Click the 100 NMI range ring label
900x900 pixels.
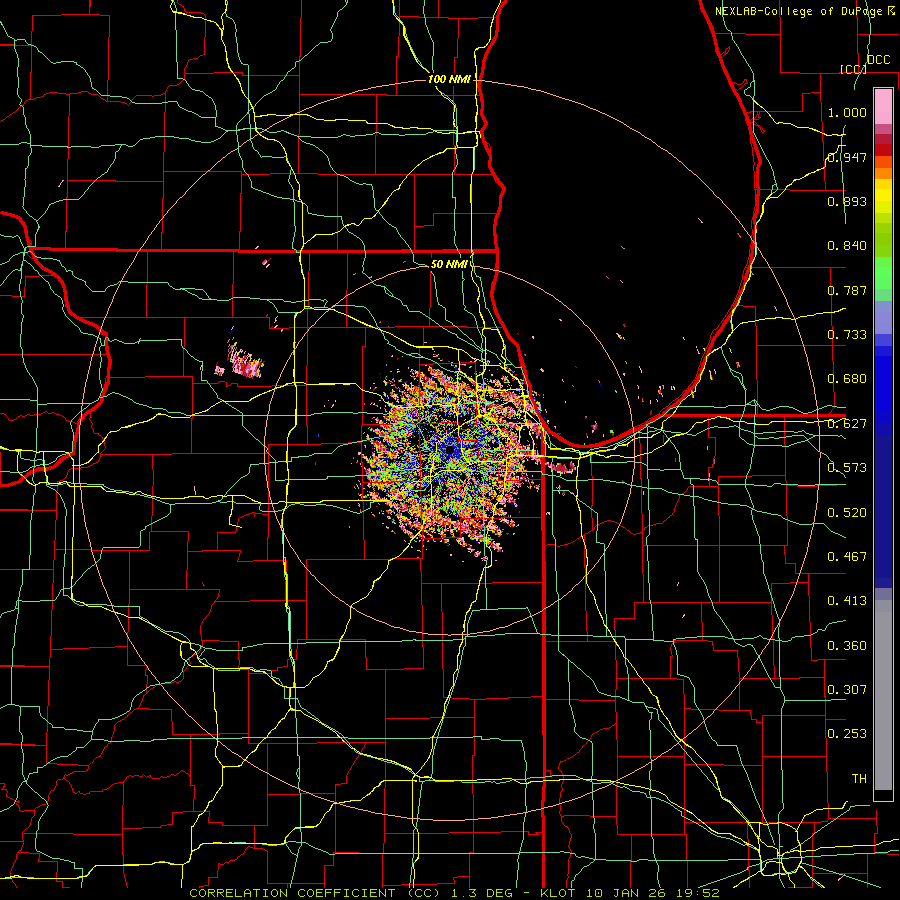449,79
